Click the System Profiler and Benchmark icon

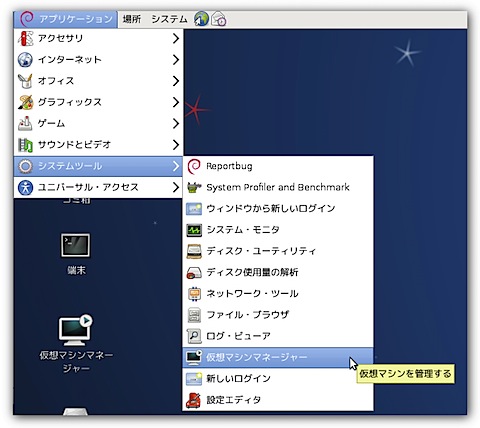(x=194, y=187)
